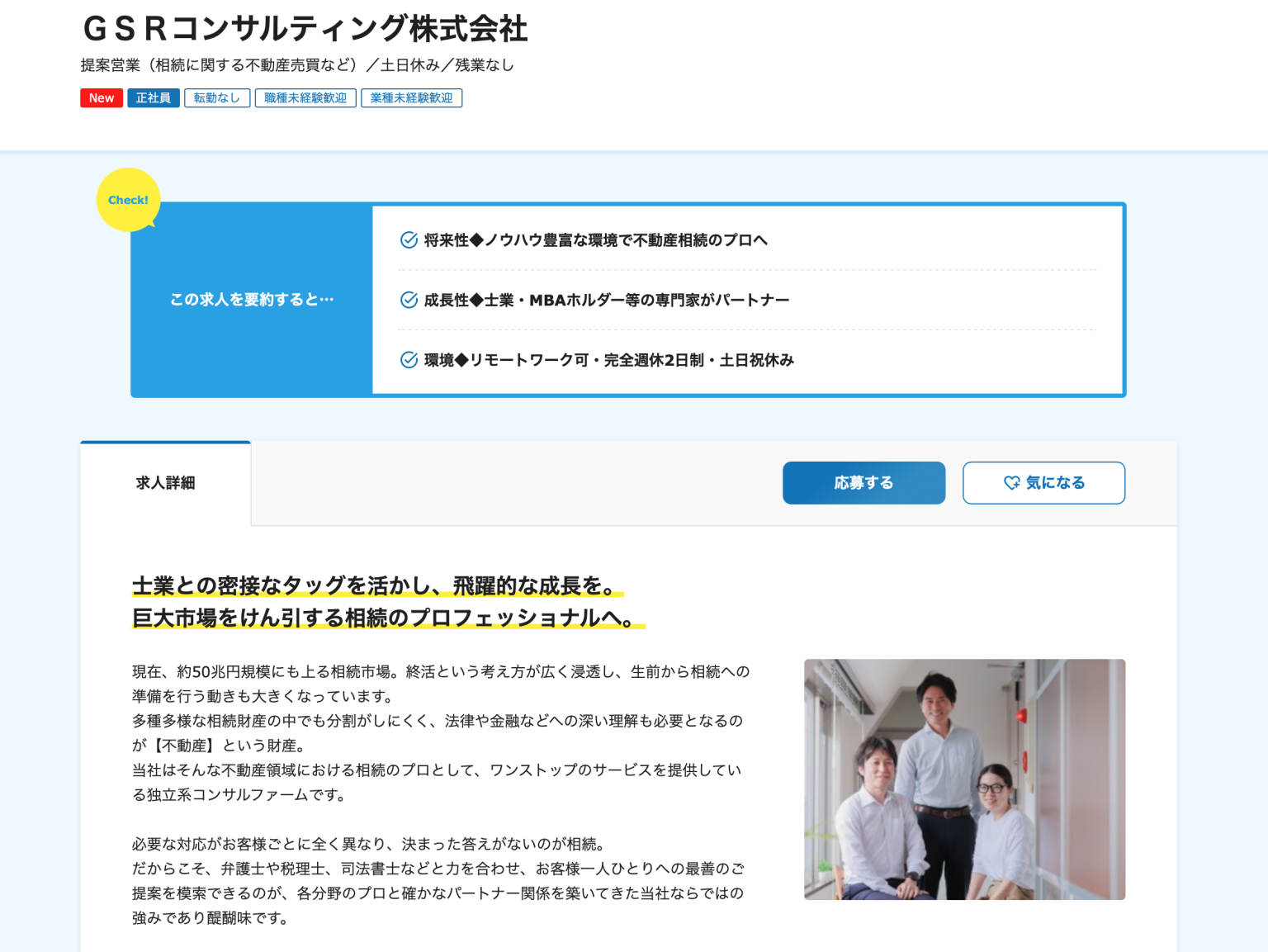Image resolution: width=1268 pixels, height=952 pixels.
Task: Select the 求人詳細 tab
Action: click(165, 483)
